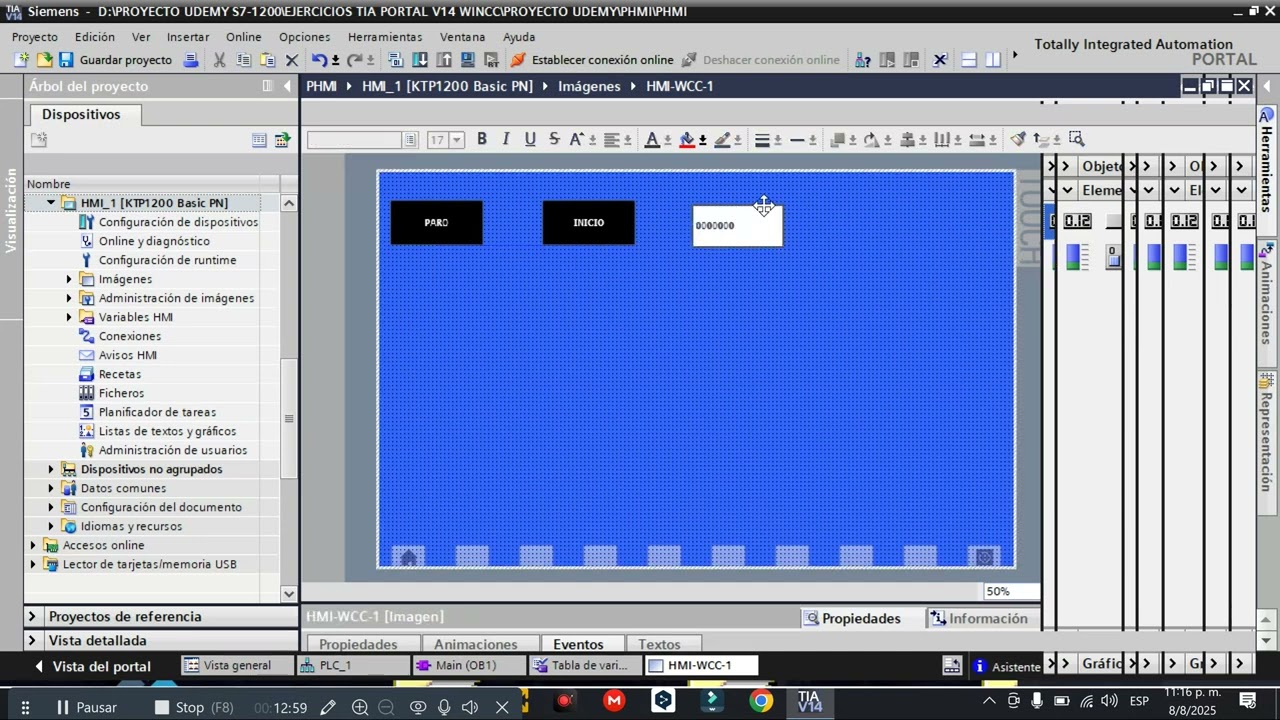Select Configuración de runtime in tree
1280x720 pixels.
point(168,260)
